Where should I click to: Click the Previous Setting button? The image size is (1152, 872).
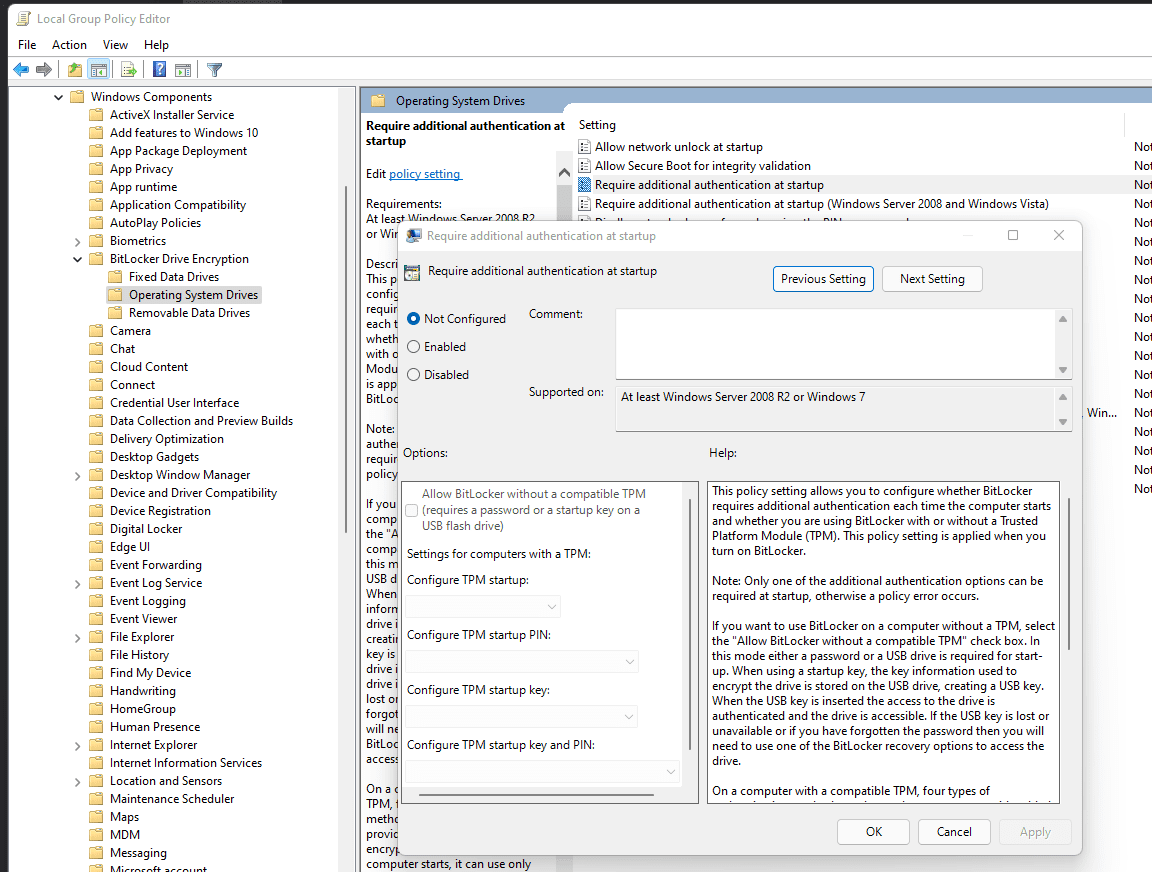pyautogui.click(x=823, y=279)
